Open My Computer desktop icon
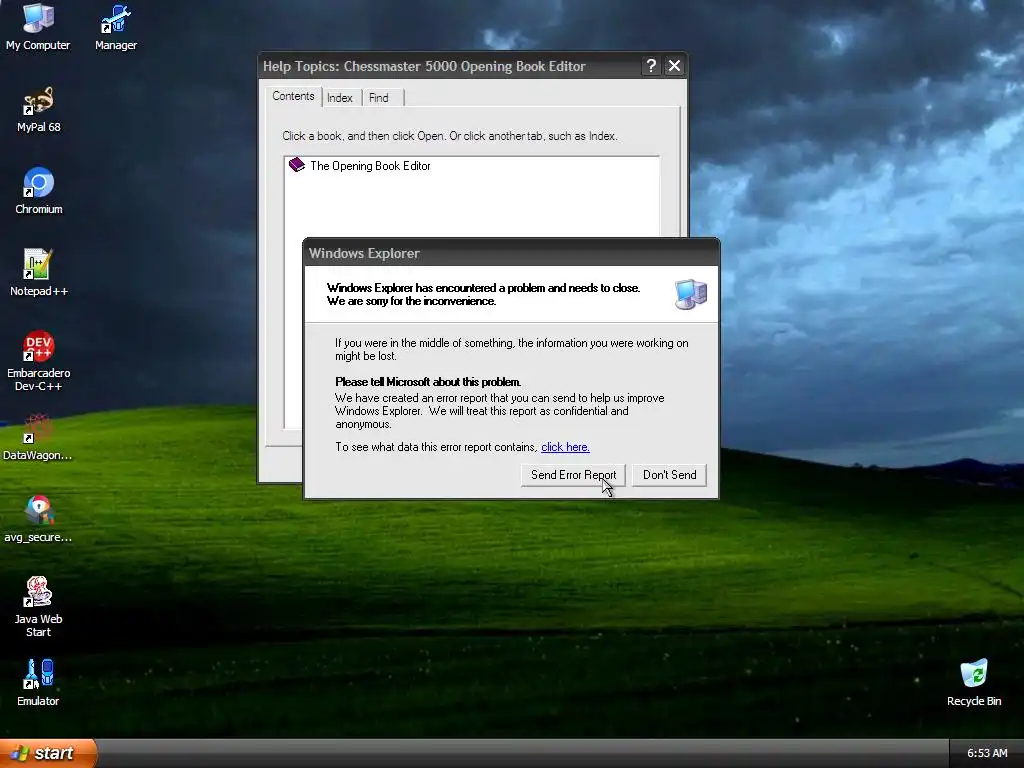The width and height of the screenshot is (1024, 768). click(38, 26)
